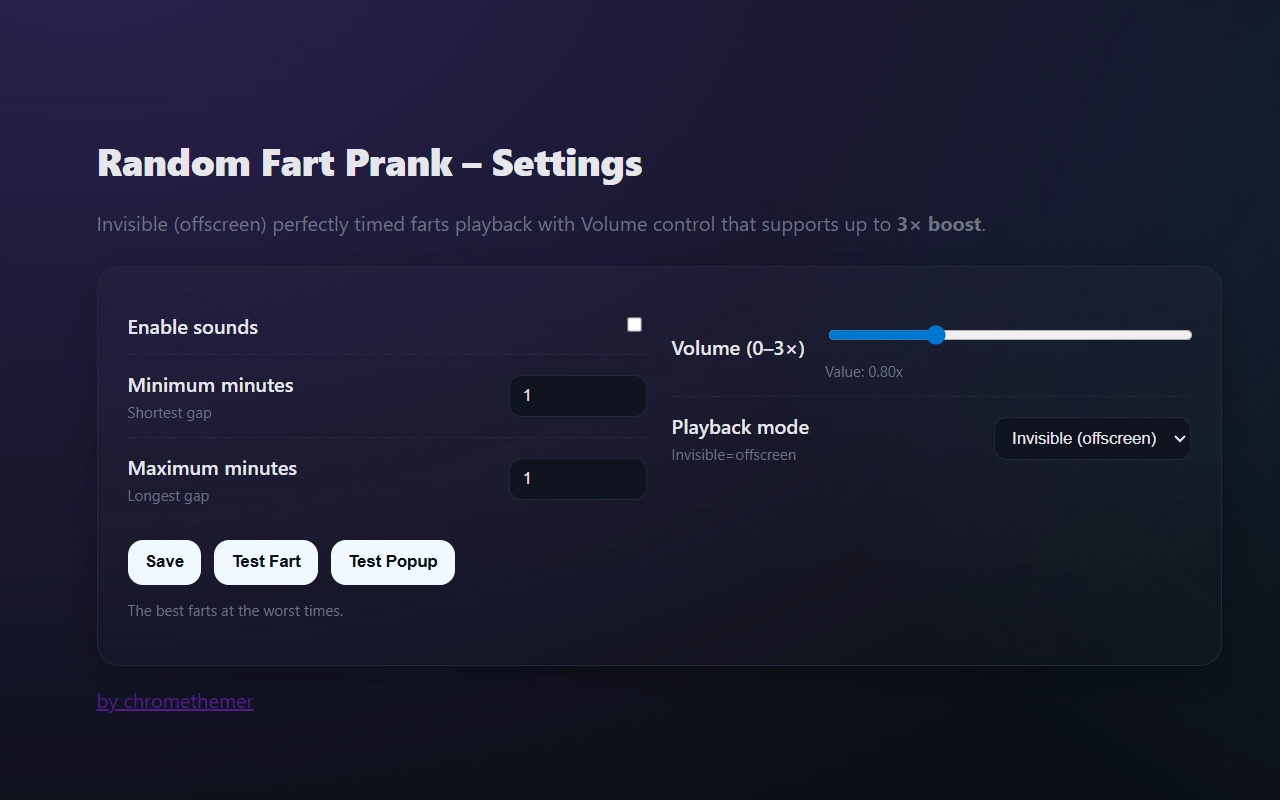This screenshot has width=1280, height=800.
Task: Click the Random Fart Prank – Settings heading
Action: pos(370,163)
